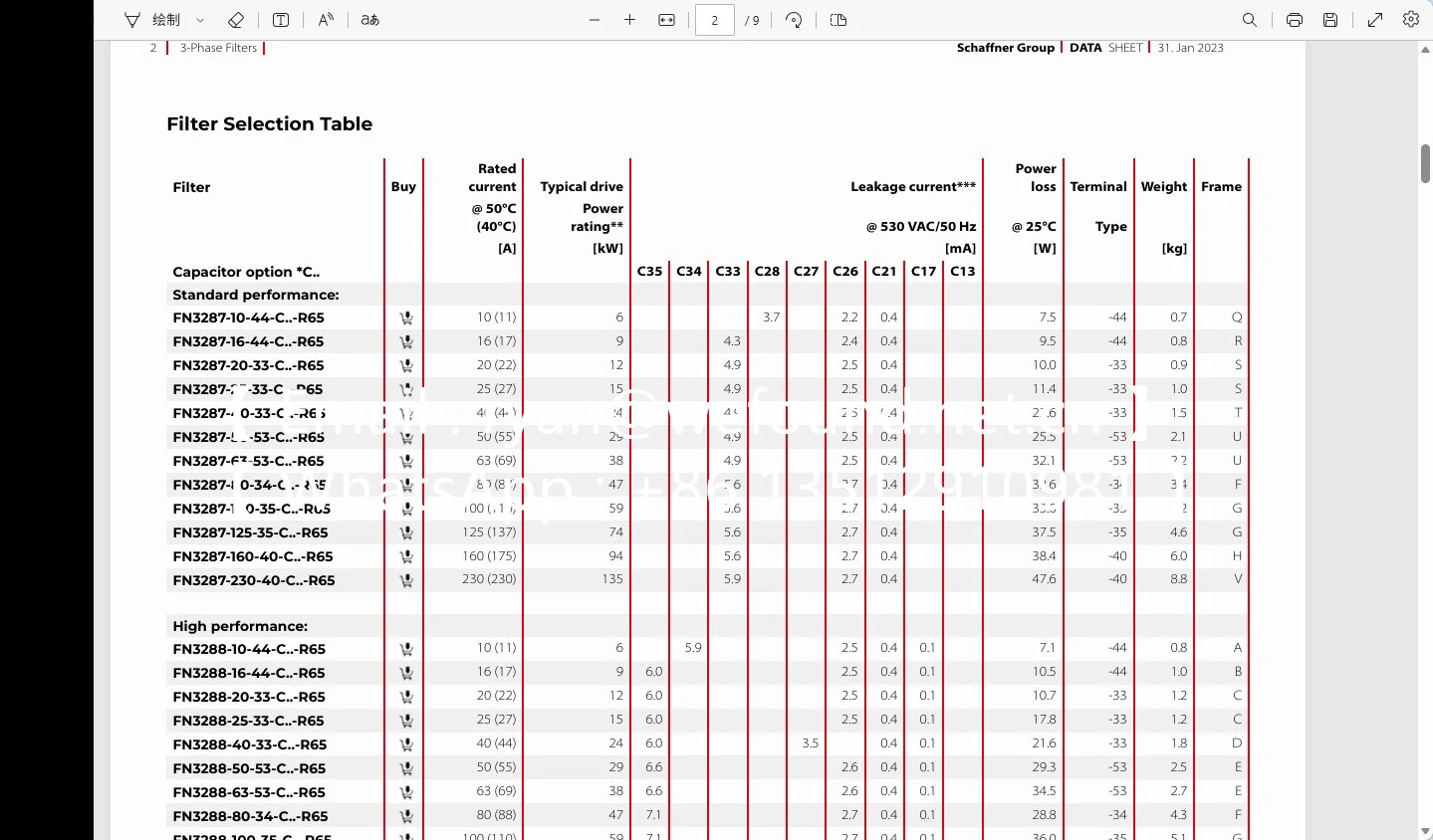This screenshot has width=1433, height=840.
Task: Open PDF viewer settings
Action: (x=1411, y=20)
